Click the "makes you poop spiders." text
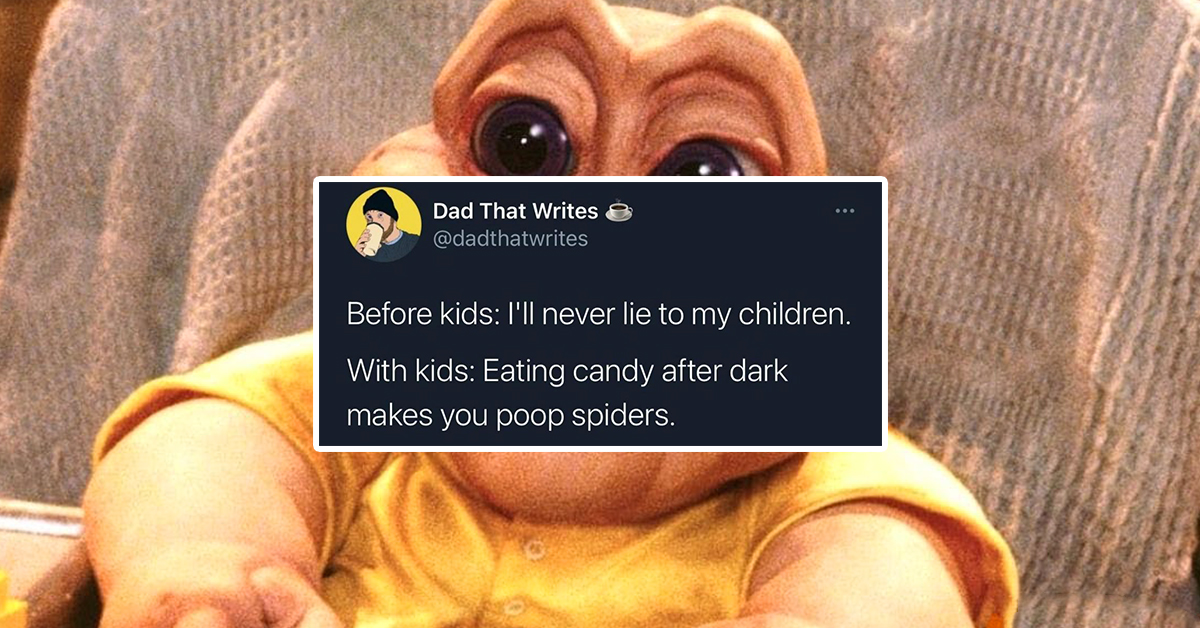Screen dimensions: 1200x628 (x=511, y=414)
